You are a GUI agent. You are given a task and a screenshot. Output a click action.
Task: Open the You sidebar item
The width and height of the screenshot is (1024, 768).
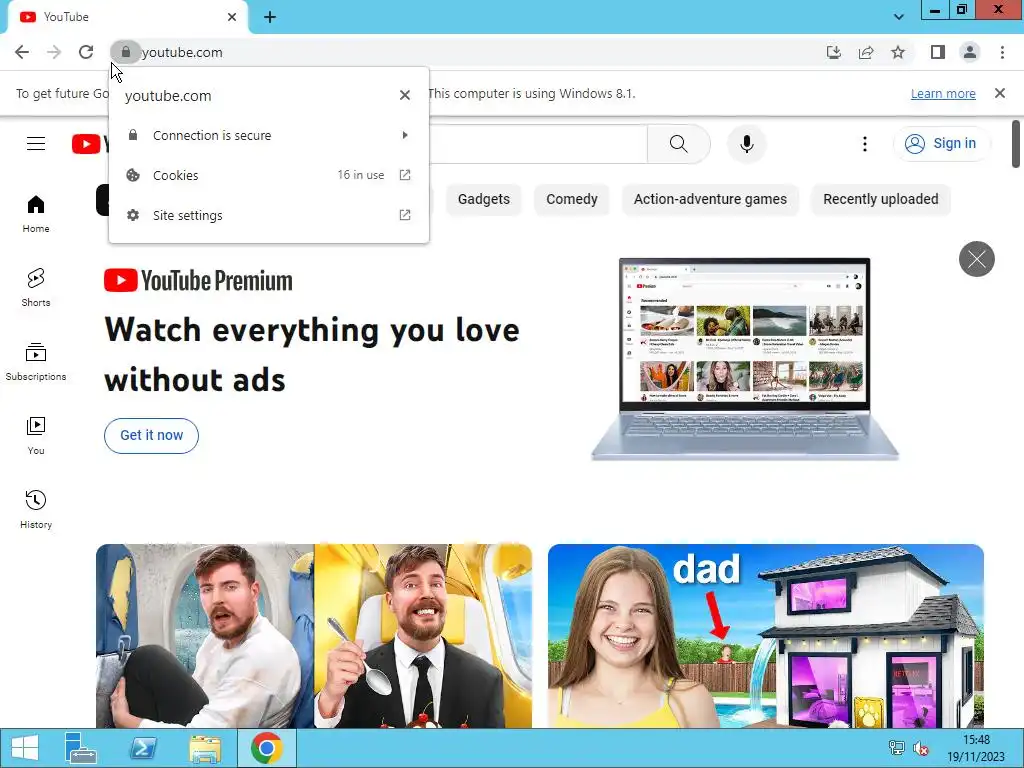click(36, 436)
